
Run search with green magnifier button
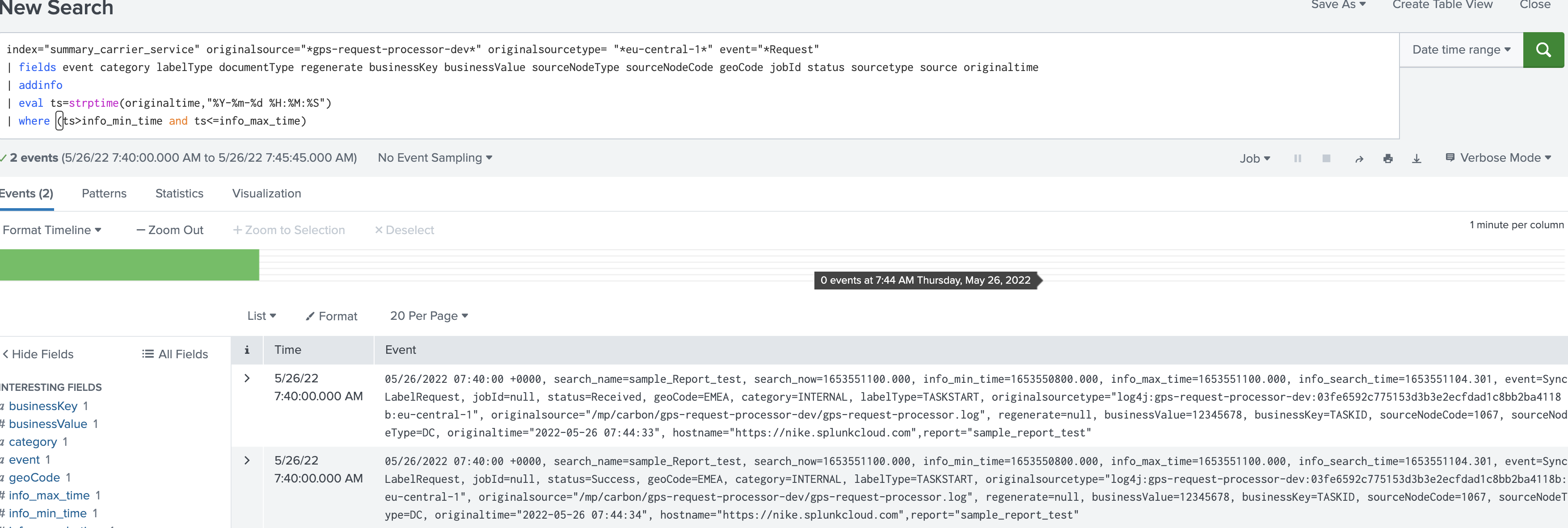(1543, 50)
